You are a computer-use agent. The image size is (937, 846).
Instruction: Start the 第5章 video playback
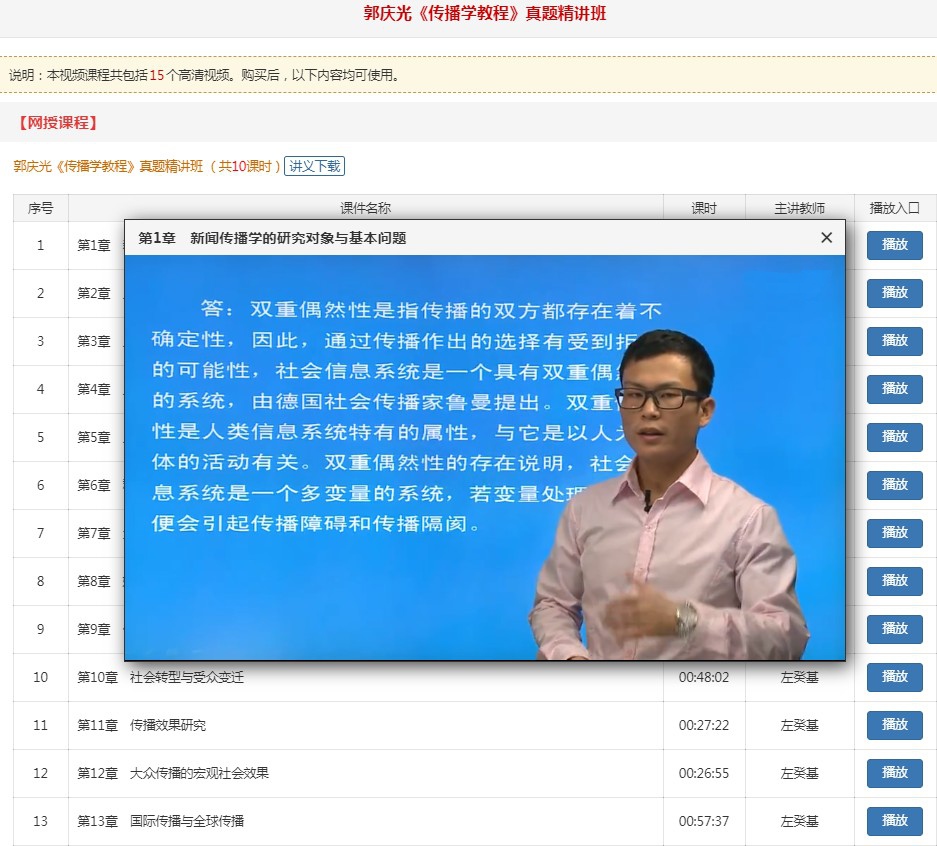click(893, 437)
